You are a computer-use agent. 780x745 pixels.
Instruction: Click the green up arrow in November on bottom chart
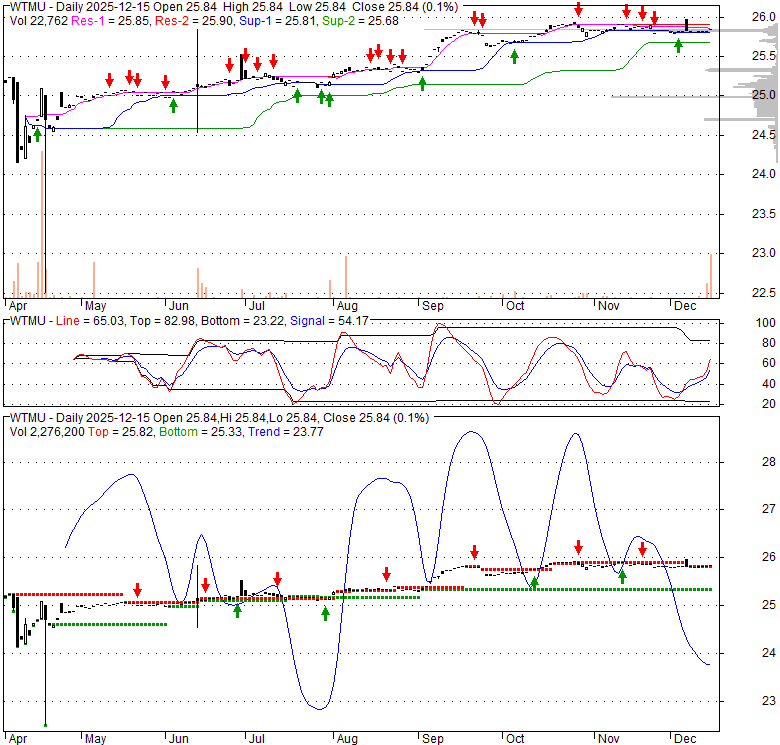tap(621, 576)
